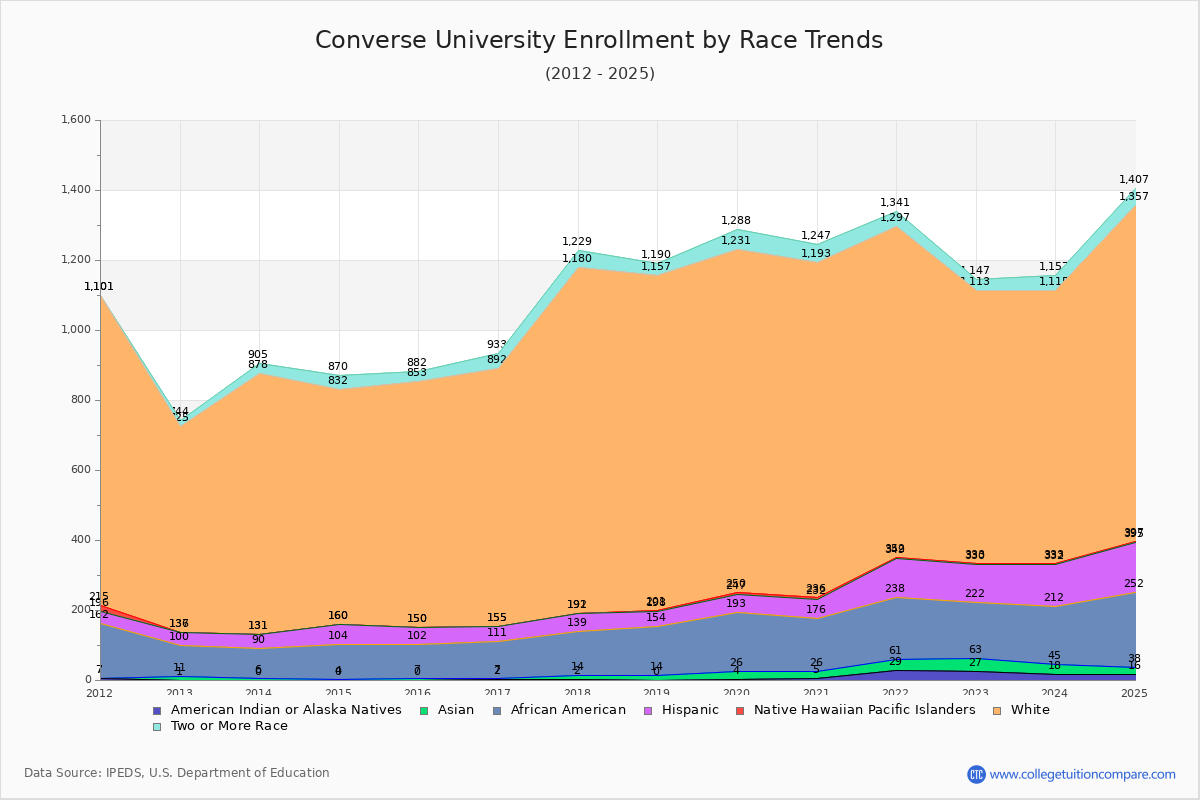The height and width of the screenshot is (800, 1200).
Task: Hide the Asian series via legend label
Action: [x=455, y=710]
